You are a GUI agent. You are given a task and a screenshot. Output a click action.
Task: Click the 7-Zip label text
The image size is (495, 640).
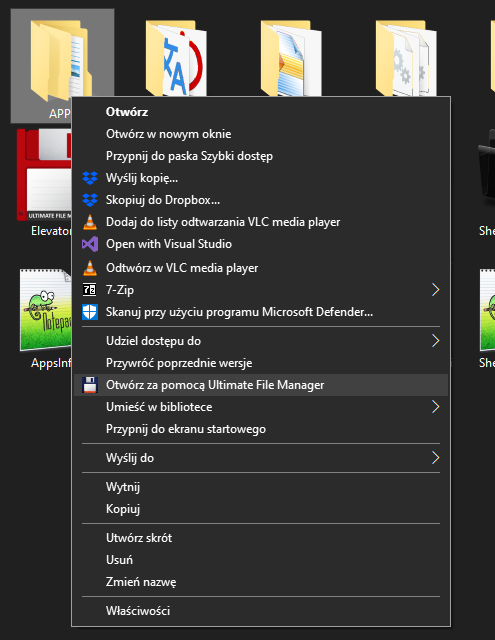pos(120,290)
